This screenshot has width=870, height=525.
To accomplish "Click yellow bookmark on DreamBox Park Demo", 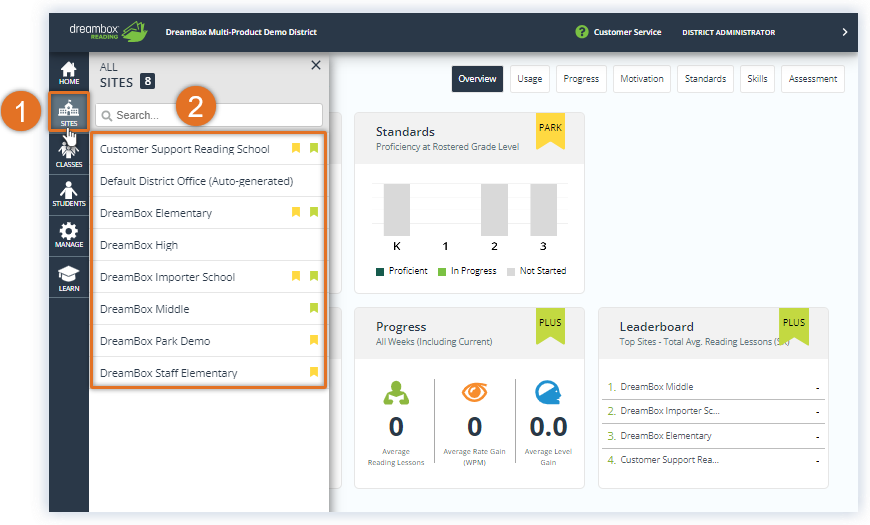I will click(313, 340).
